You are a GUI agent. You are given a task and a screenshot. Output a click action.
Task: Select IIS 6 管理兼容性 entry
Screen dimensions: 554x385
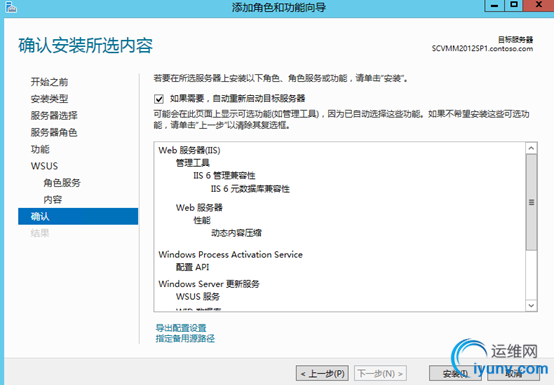tap(224, 176)
